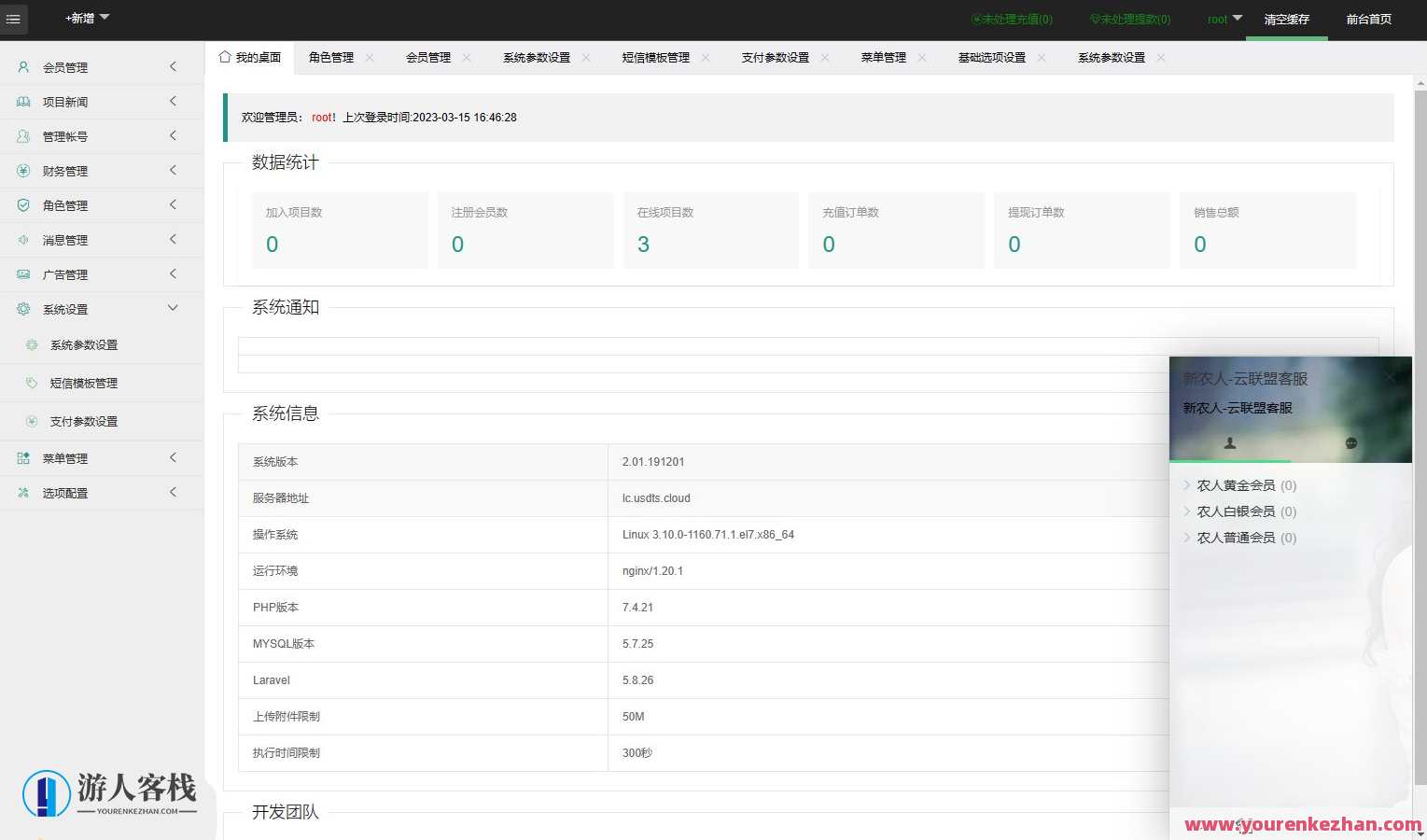Switch to 我的桌面 tab
Screen dimensions: 1427x840
point(249,58)
